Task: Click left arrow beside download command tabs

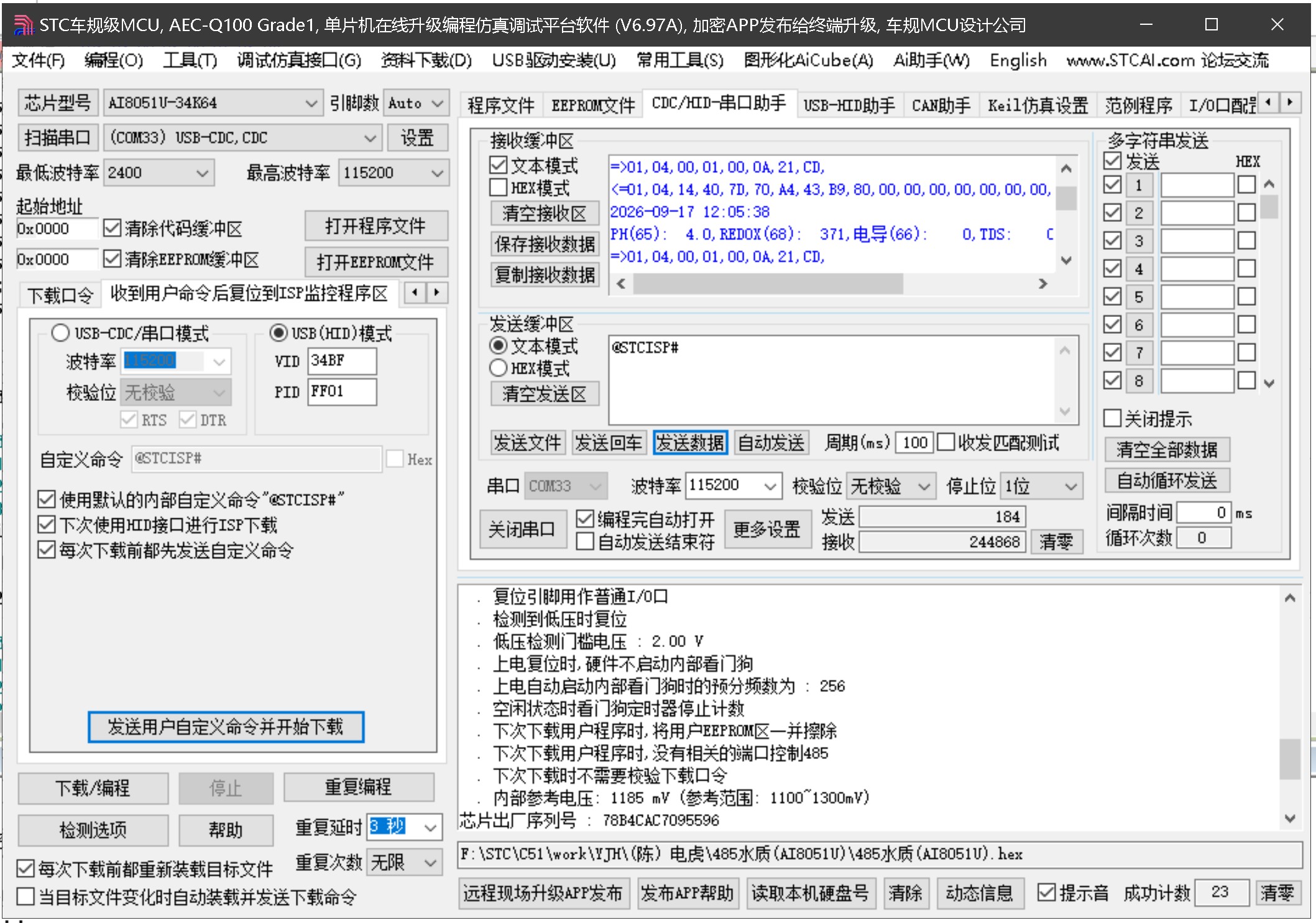Action: pyautogui.click(x=415, y=292)
